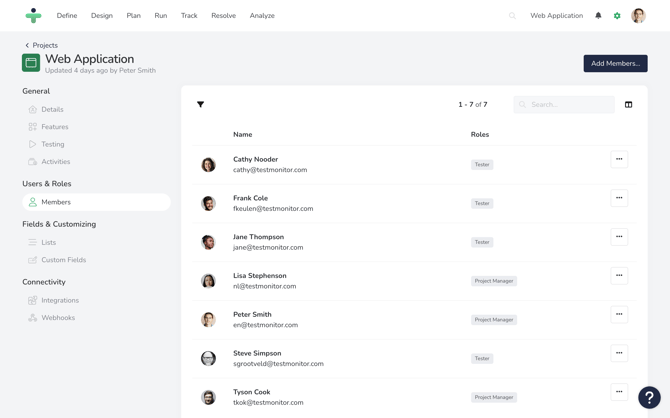670x418 pixels.
Task: Open more options for Frank Cole
Action: click(619, 198)
